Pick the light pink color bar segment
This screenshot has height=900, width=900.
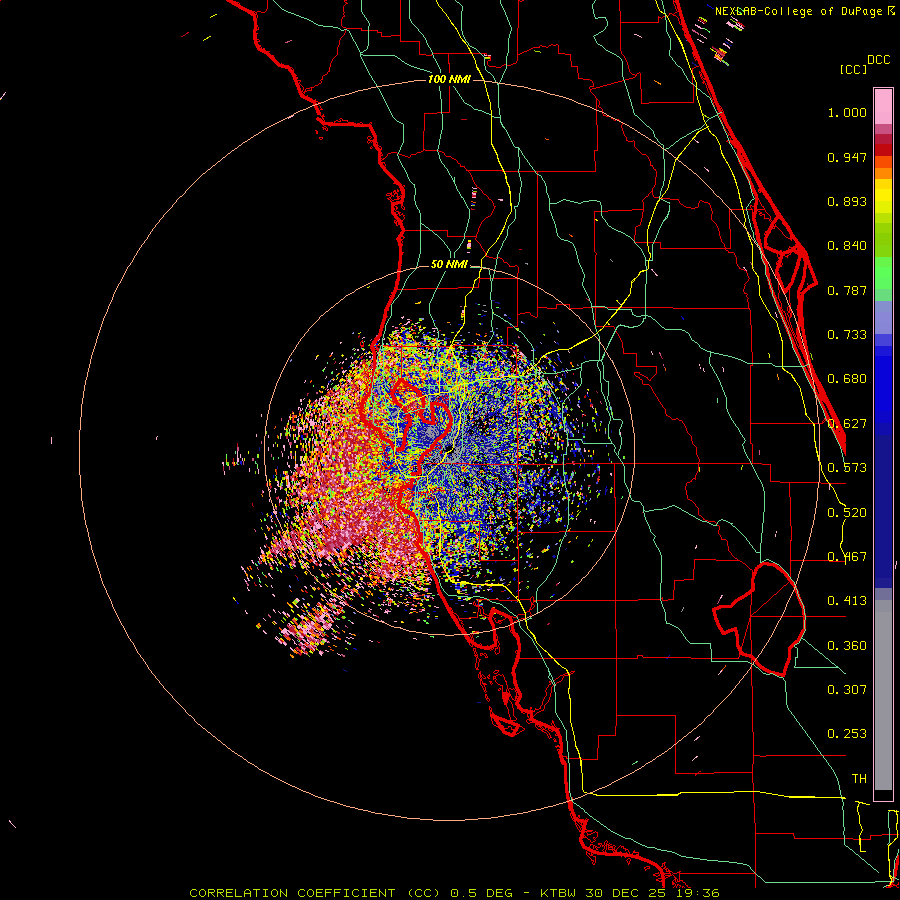pyautogui.click(x=883, y=107)
